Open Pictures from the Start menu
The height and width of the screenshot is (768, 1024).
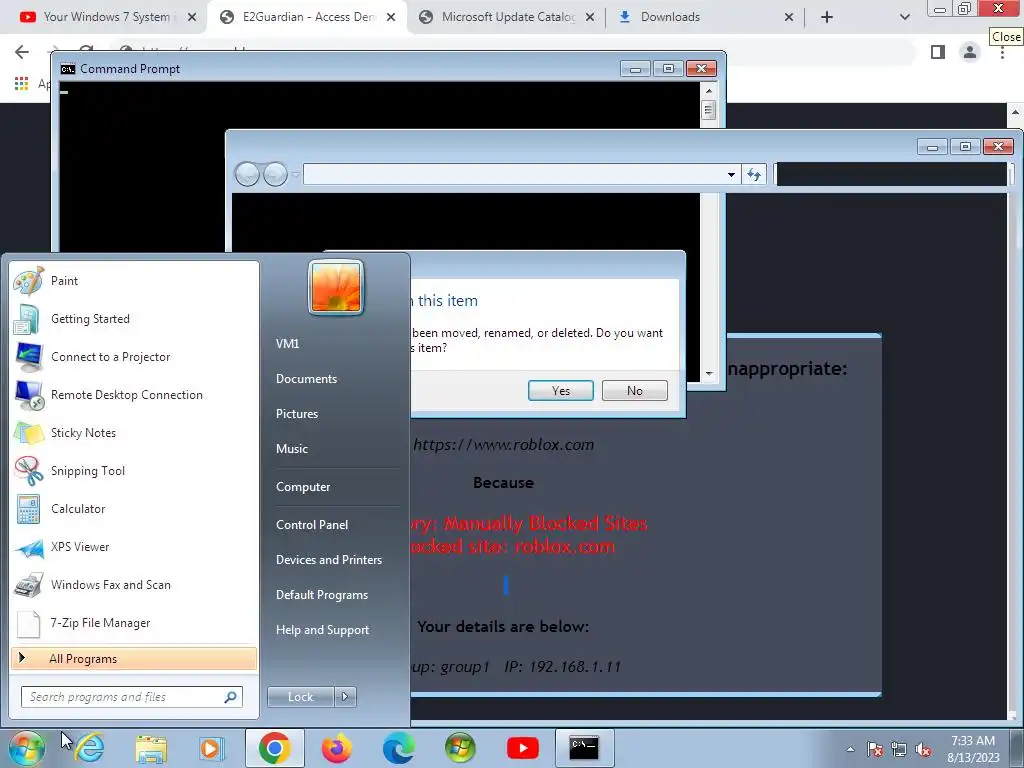(x=297, y=413)
